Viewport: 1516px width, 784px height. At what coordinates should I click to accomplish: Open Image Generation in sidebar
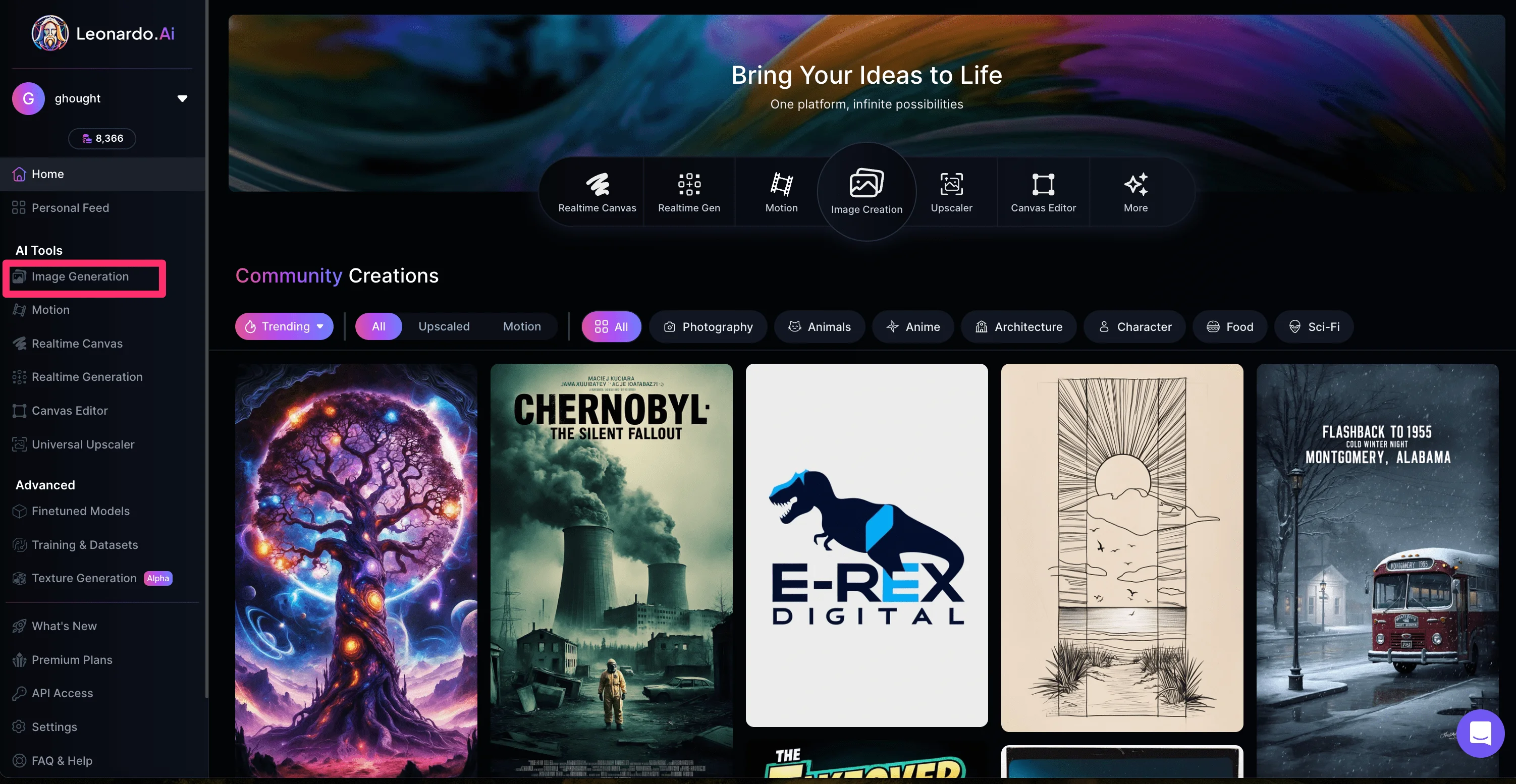(80, 276)
